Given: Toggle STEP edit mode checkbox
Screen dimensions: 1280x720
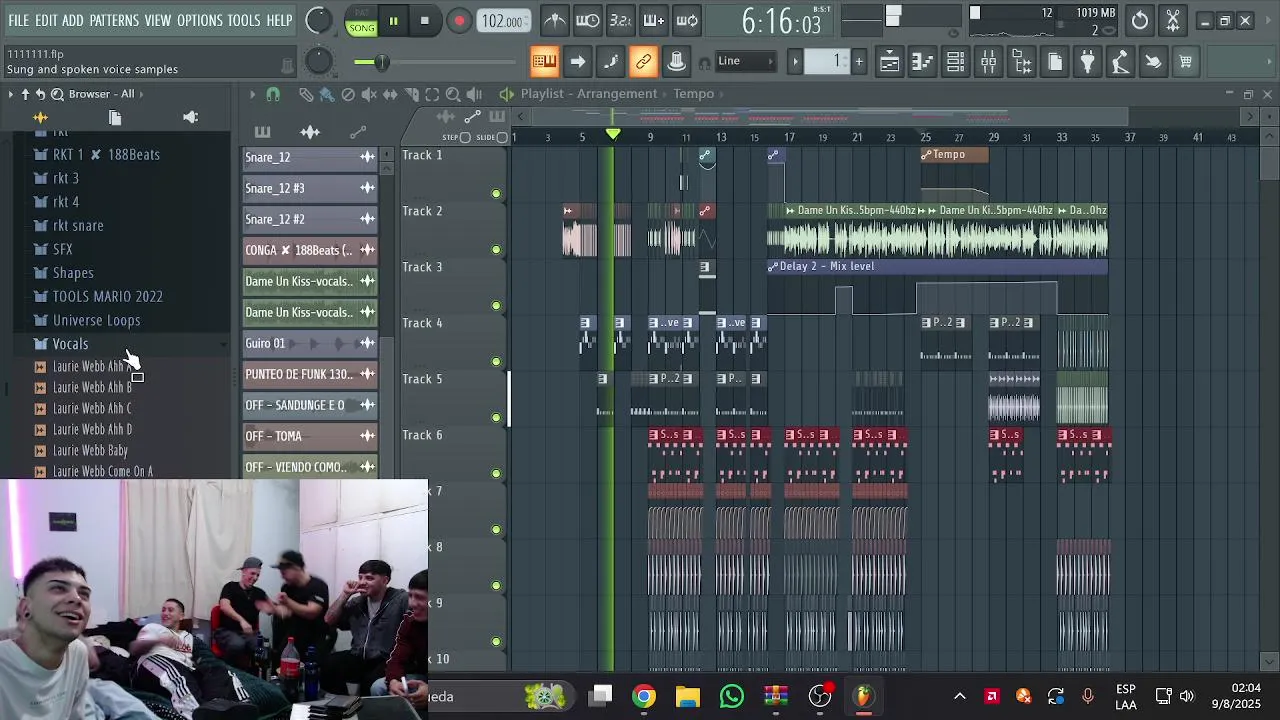Looking at the screenshot, I should (465, 137).
